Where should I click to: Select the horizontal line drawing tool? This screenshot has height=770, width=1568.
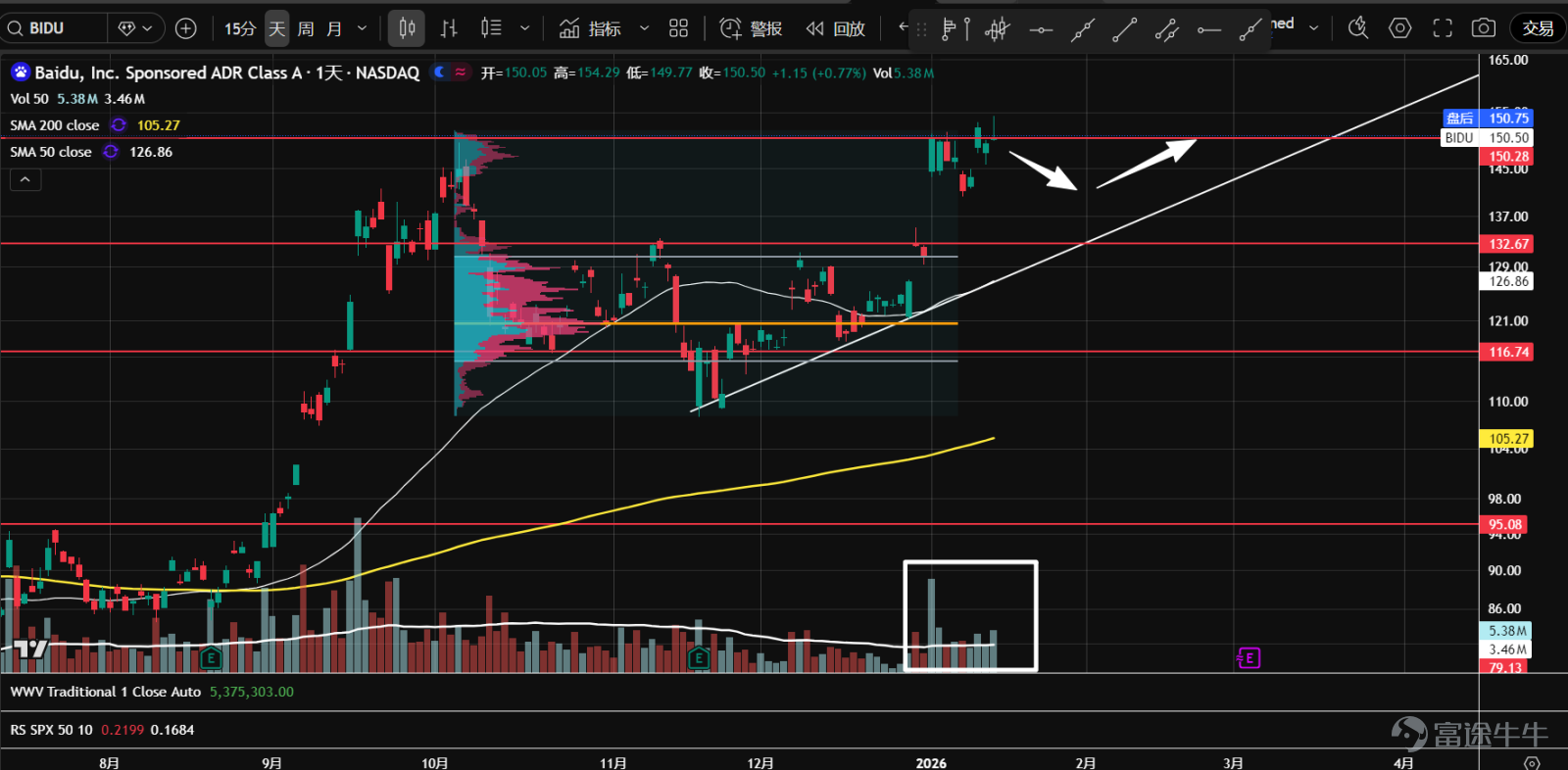[1041, 30]
